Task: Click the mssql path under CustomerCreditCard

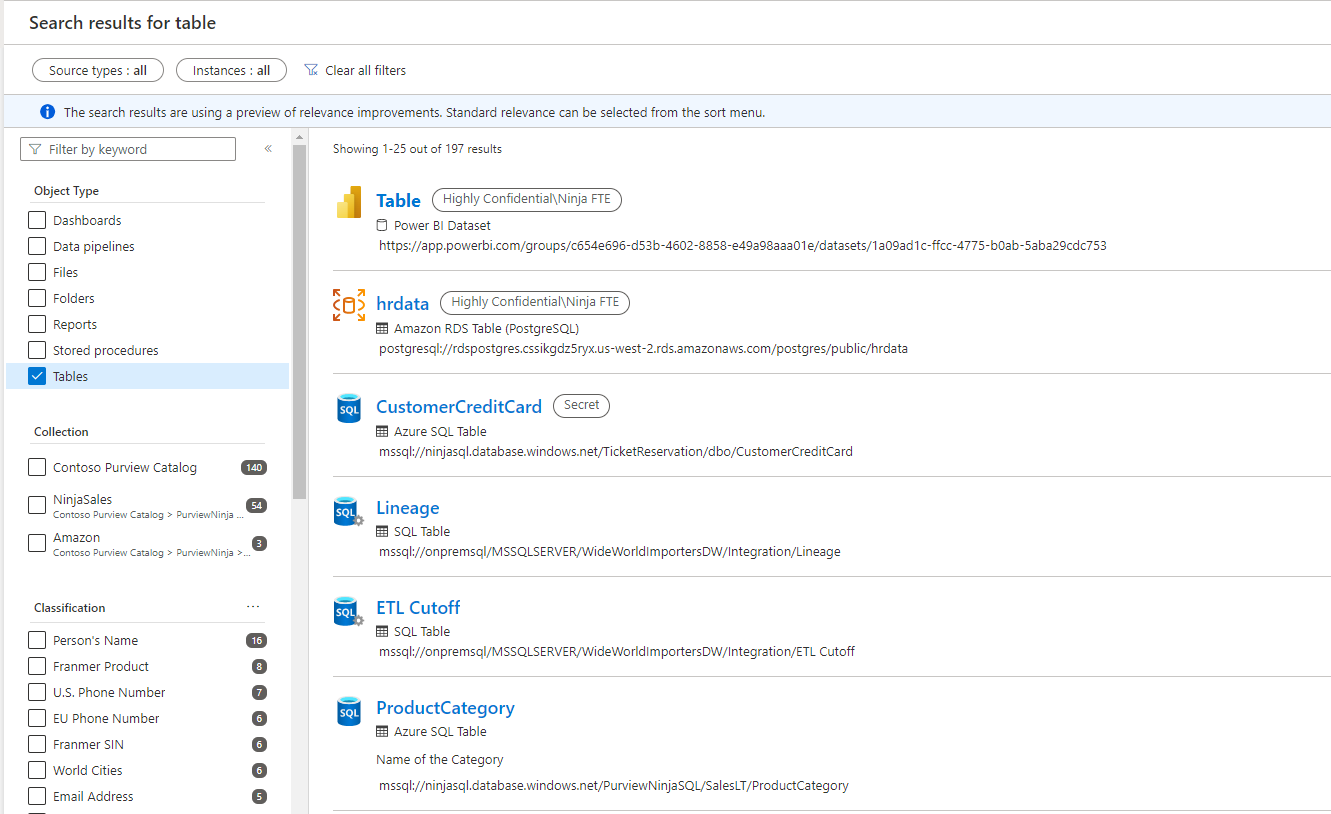Action: pos(616,451)
